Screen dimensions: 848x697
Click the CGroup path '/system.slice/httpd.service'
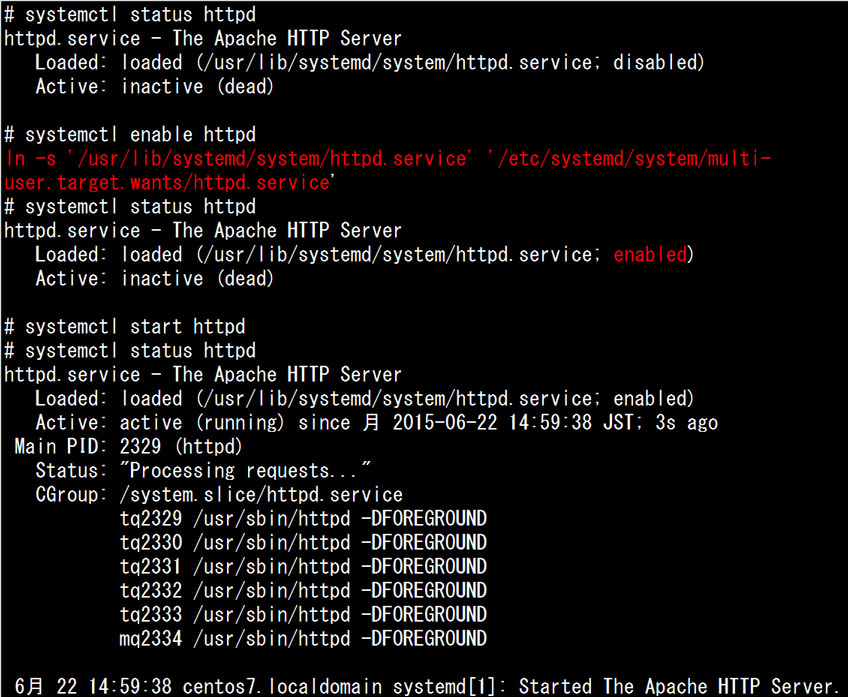[261, 495]
